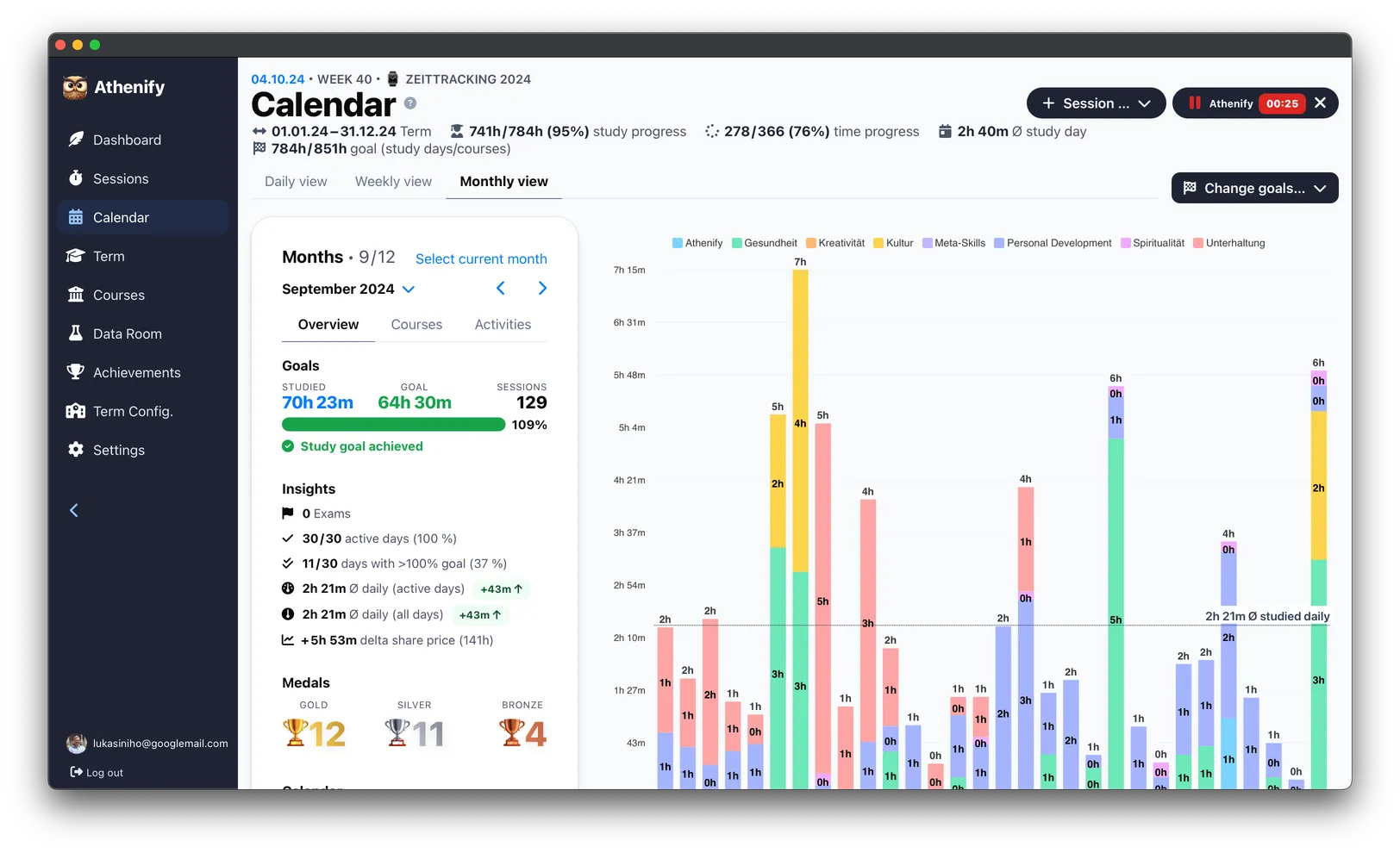Expand the Session dropdown button

[x=1096, y=103]
